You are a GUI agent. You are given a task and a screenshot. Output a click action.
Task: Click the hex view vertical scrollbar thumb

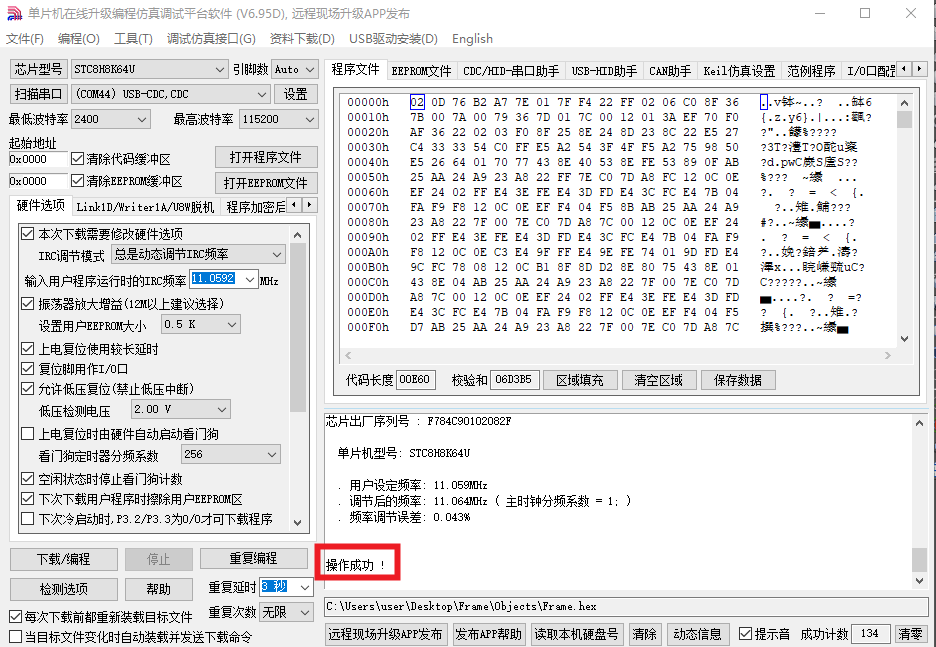point(904,119)
